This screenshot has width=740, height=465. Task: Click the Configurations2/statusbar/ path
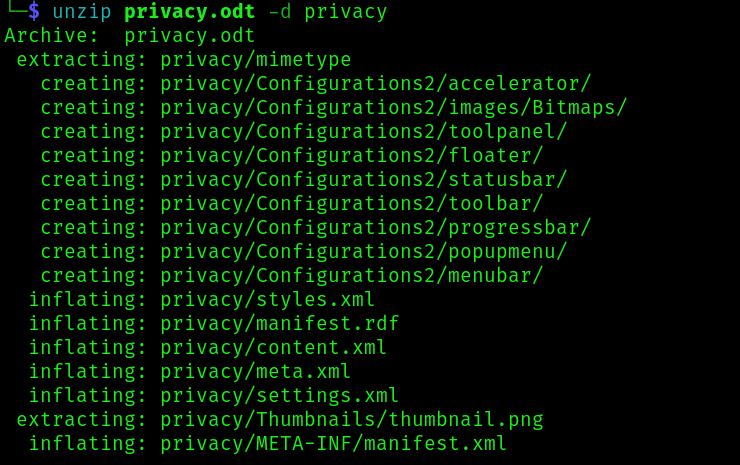(363, 180)
